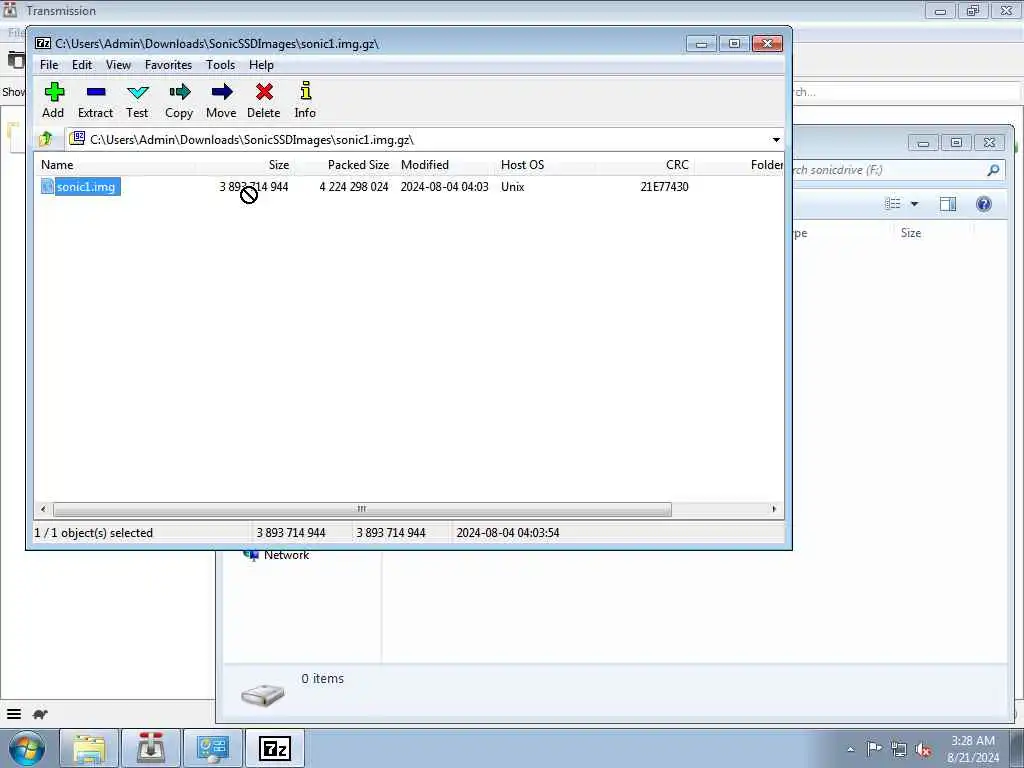Sort by the Size column header in 7-Zip
1024x768 pixels.
tap(245, 165)
